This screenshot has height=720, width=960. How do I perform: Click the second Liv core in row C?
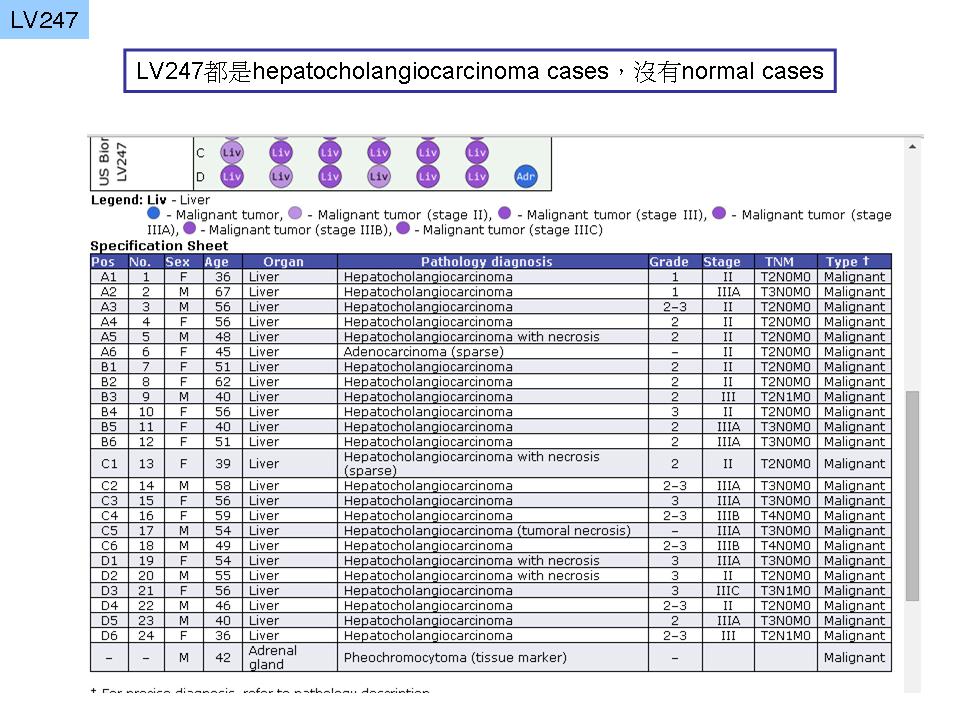point(280,152)
